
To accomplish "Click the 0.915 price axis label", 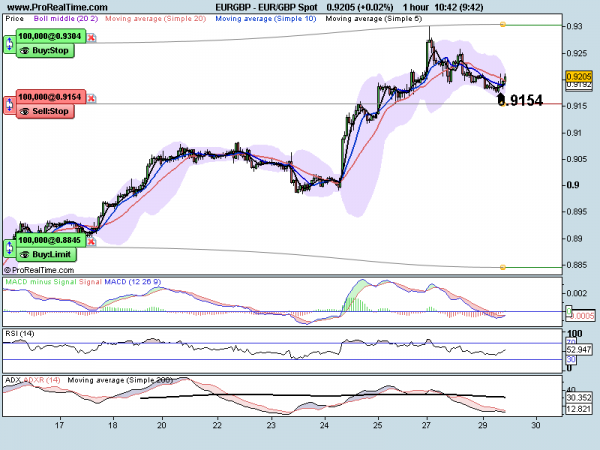I will pyautogui.click(x=577, y=106).
